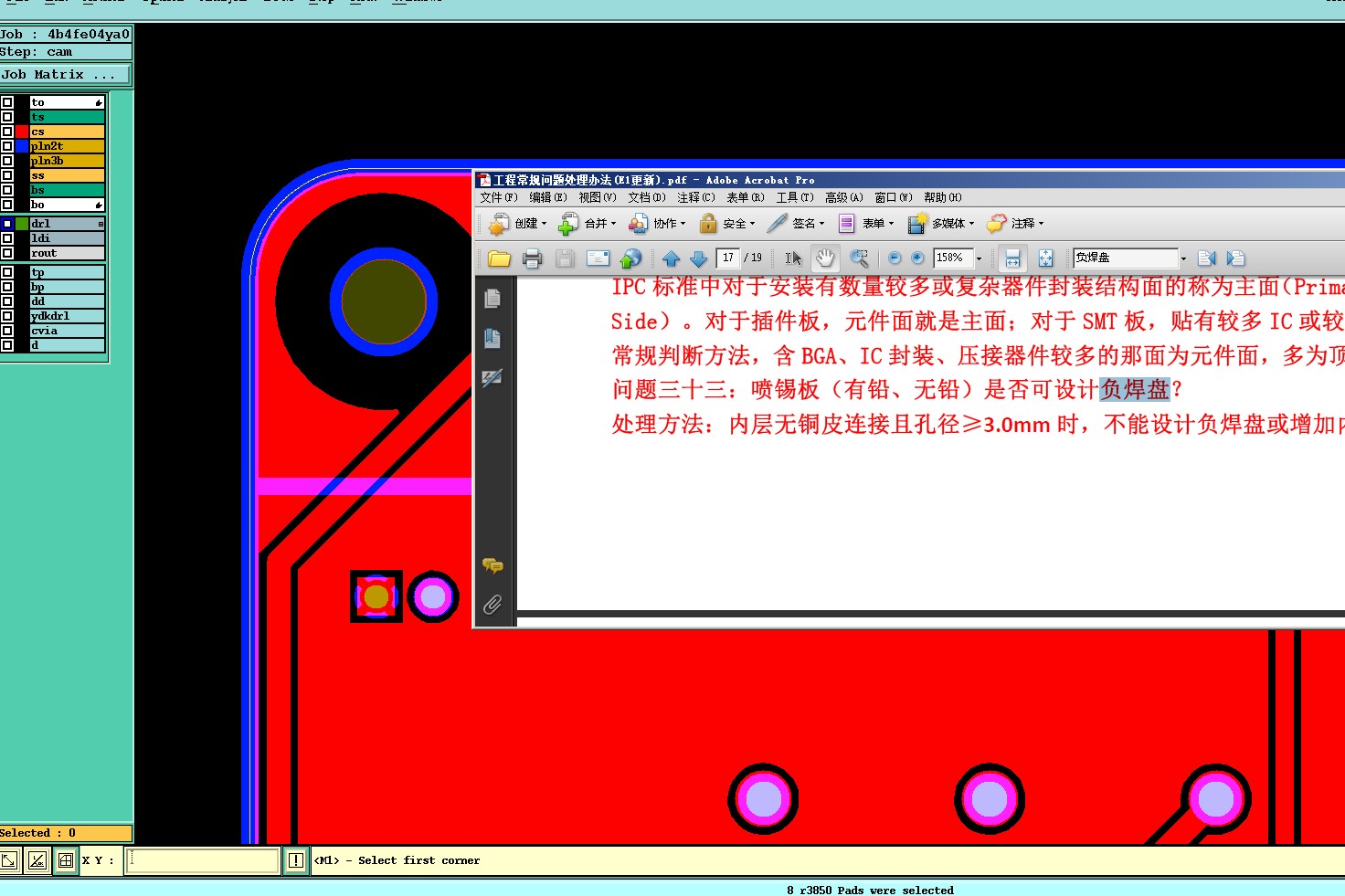Toggle the checkbox for layer to
The image size is (1345, 896).
point(7,102)
